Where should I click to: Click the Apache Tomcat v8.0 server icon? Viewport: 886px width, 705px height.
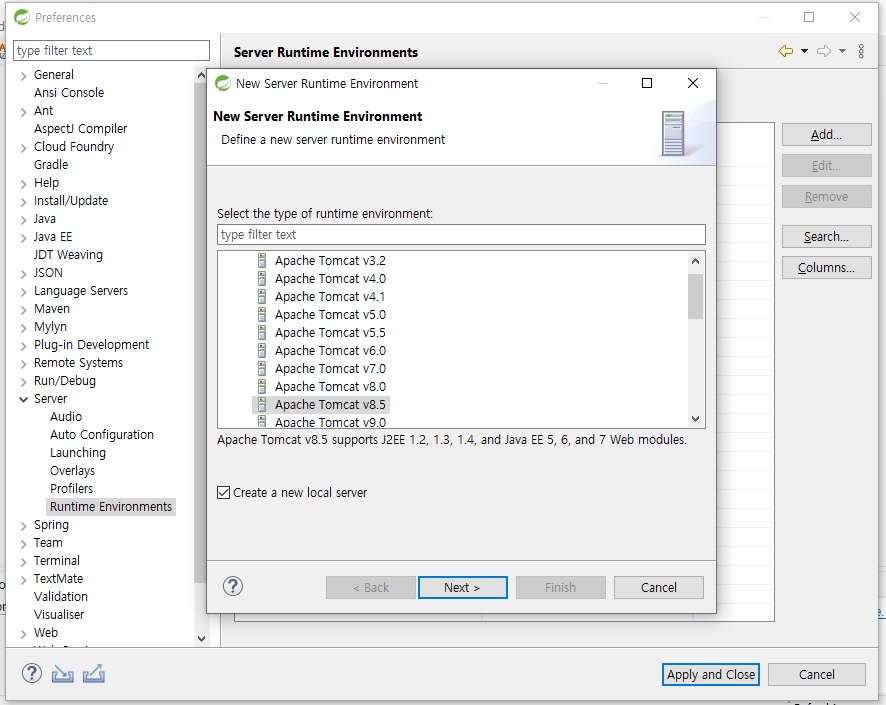(262, 387)
